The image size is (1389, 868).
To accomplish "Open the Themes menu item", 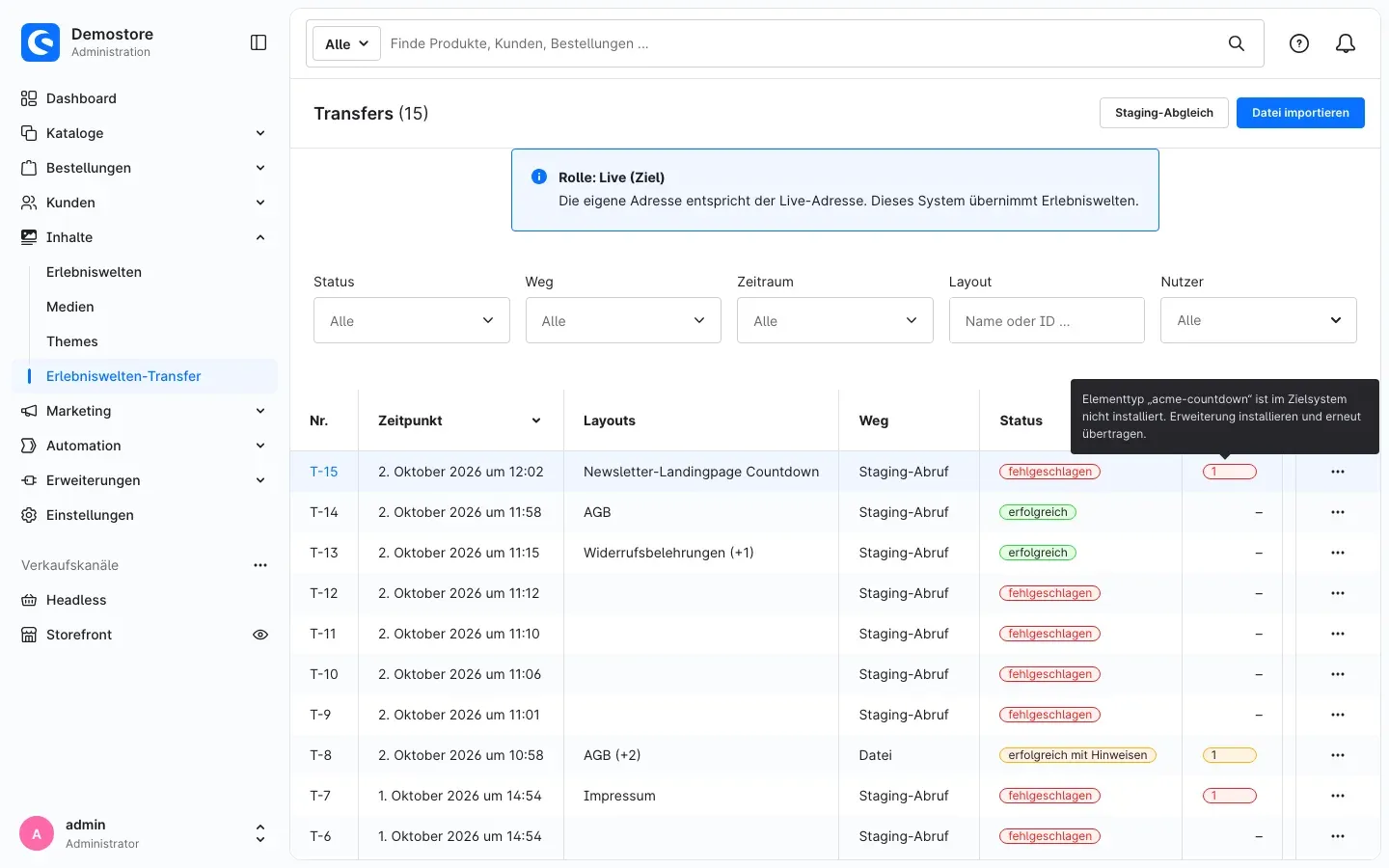I will point(72,341).
